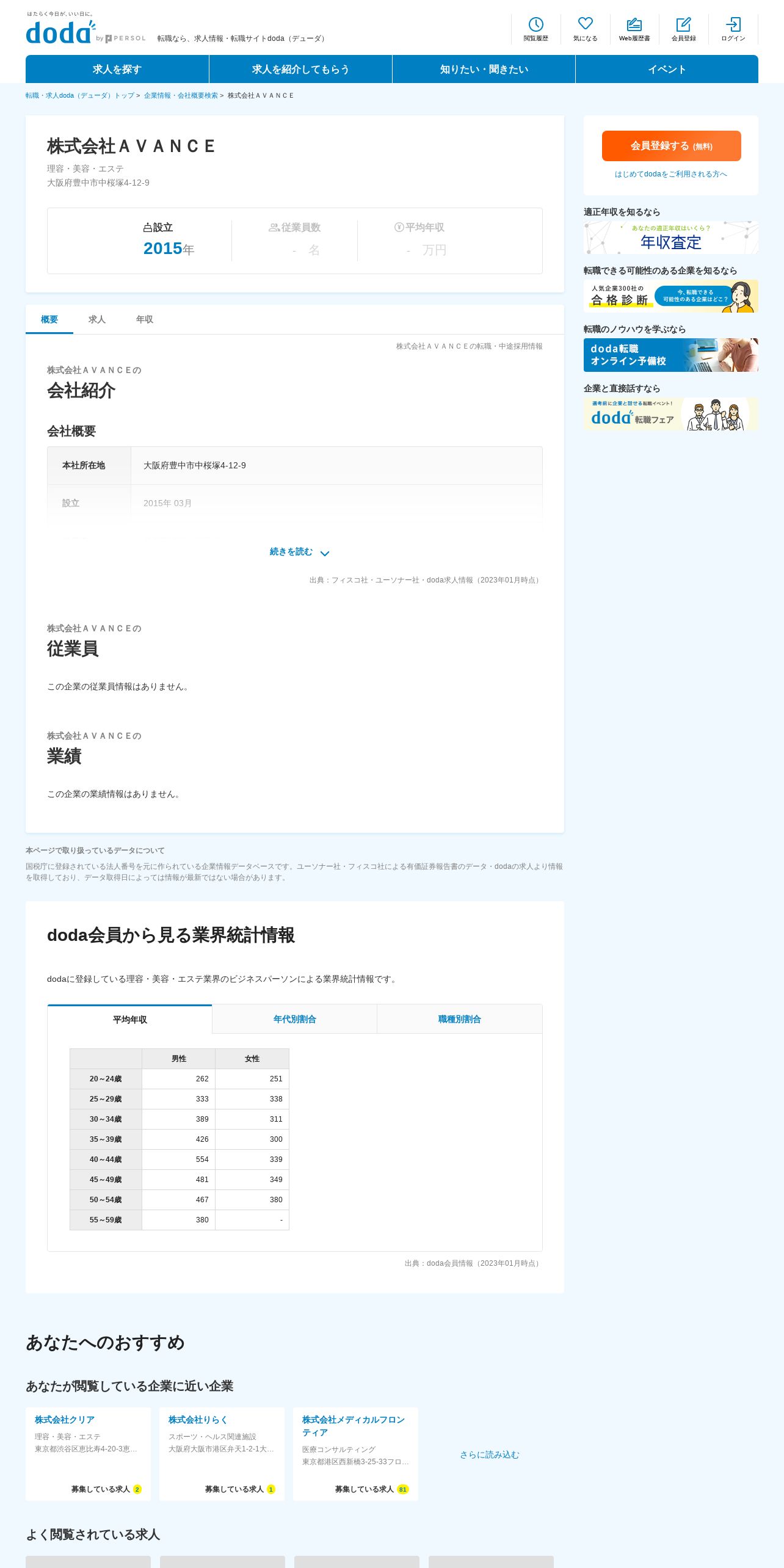Switch to the 求人 tab
The height and width of the screenshot is (1568, 784).
point(97,319)
